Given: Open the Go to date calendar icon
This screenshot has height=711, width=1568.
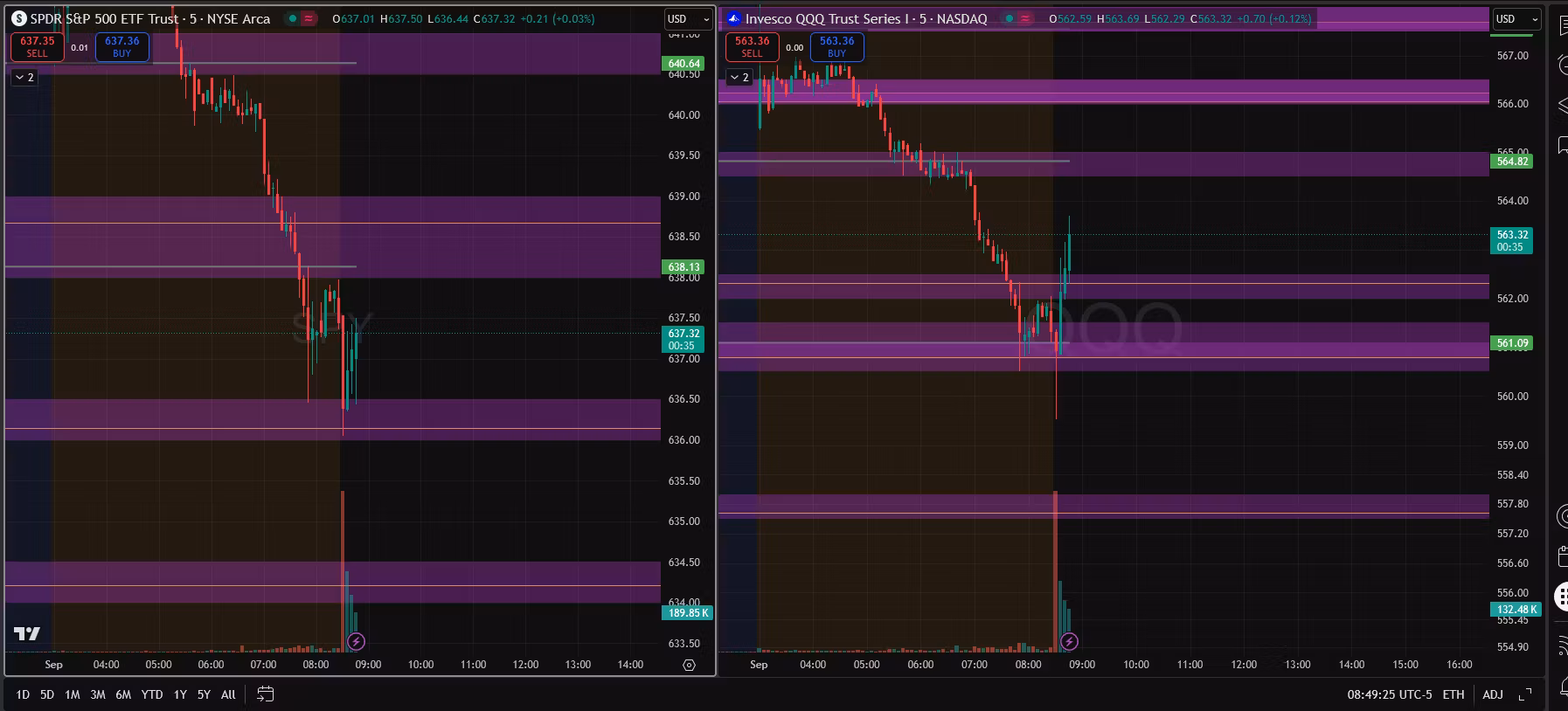Looking at the screenshot, I should click(266, 694).
